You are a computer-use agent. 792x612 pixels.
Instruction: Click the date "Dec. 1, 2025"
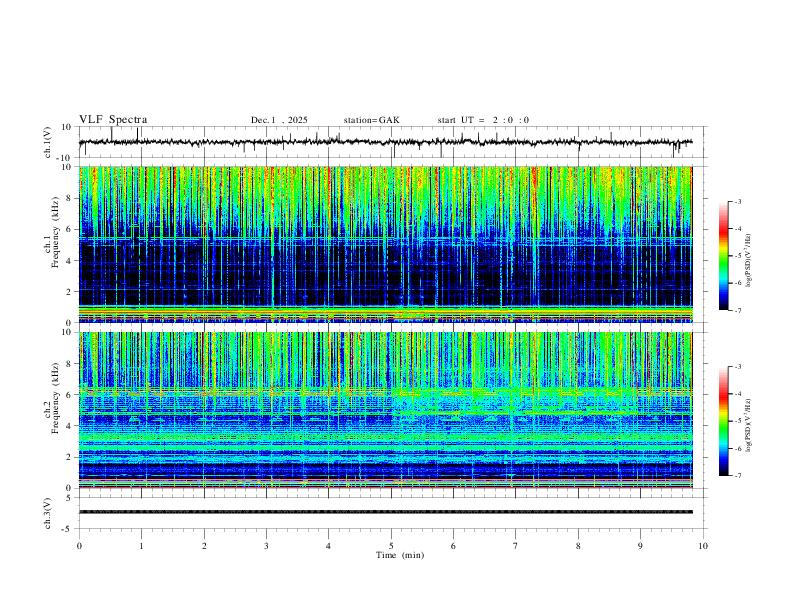(279, 120)
